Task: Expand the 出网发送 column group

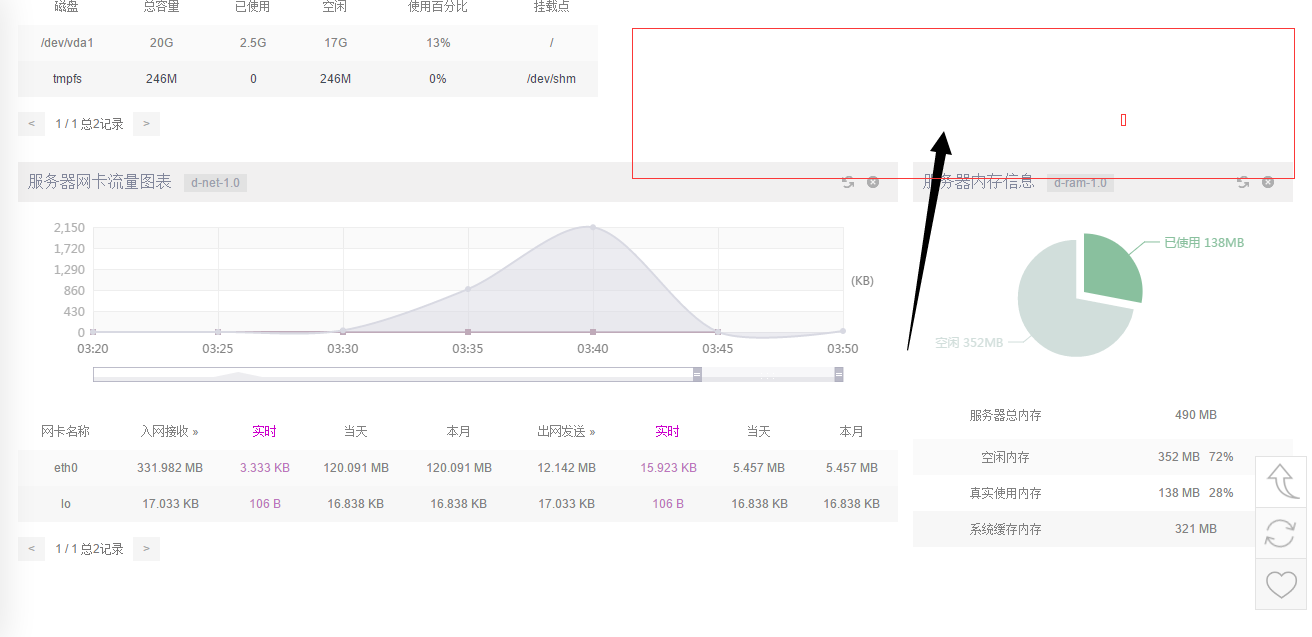Action: tap(566, 432)
